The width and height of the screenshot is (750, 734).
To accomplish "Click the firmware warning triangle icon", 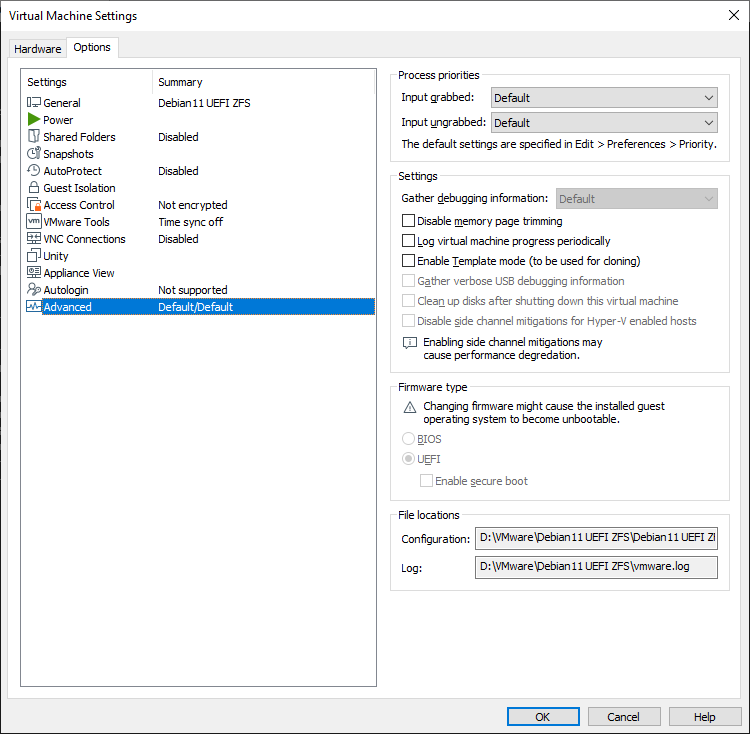I will coord(409,407).
